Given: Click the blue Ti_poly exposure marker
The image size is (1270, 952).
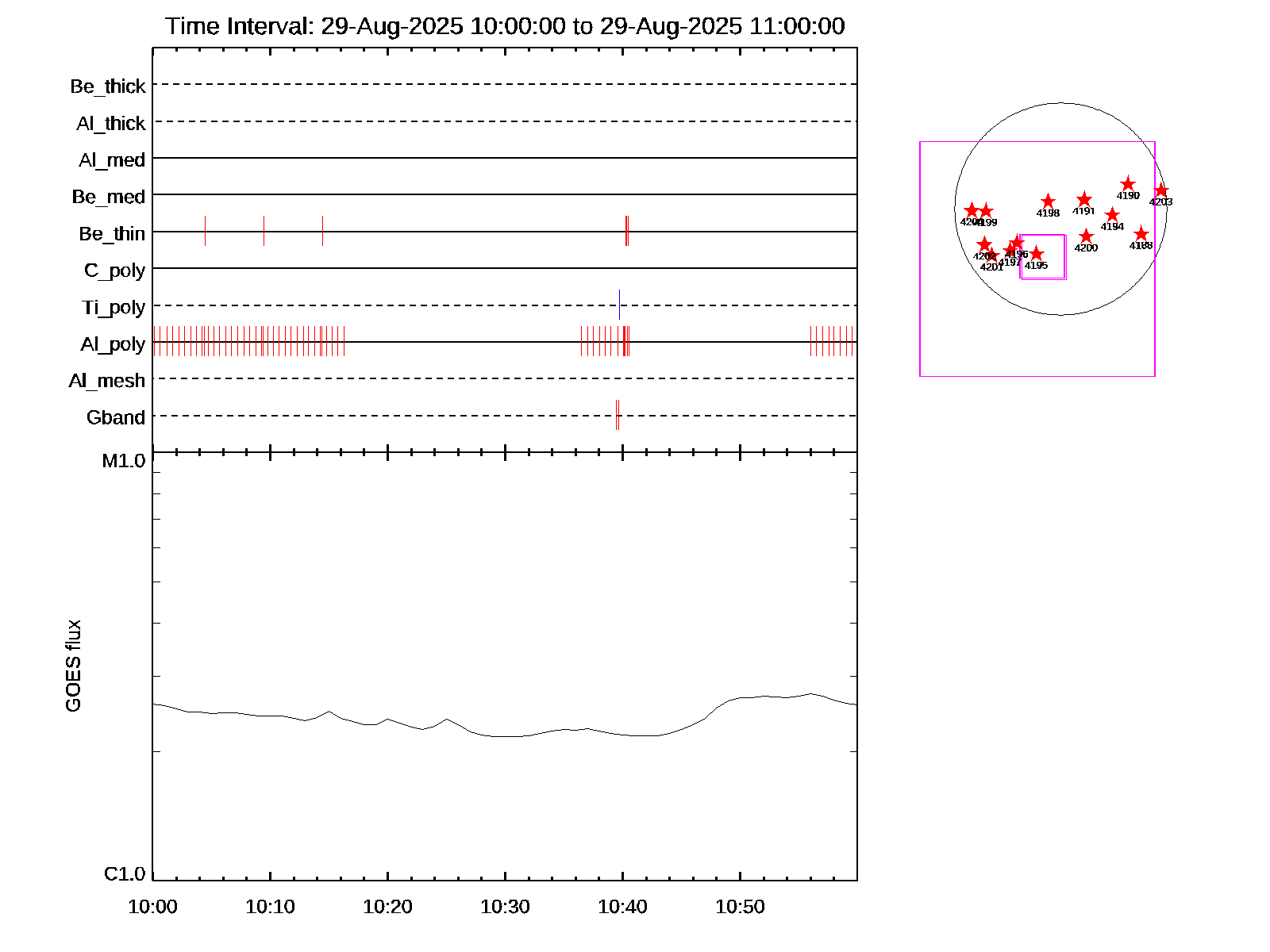Looking at the screenshot, I should tap(619, 305).
